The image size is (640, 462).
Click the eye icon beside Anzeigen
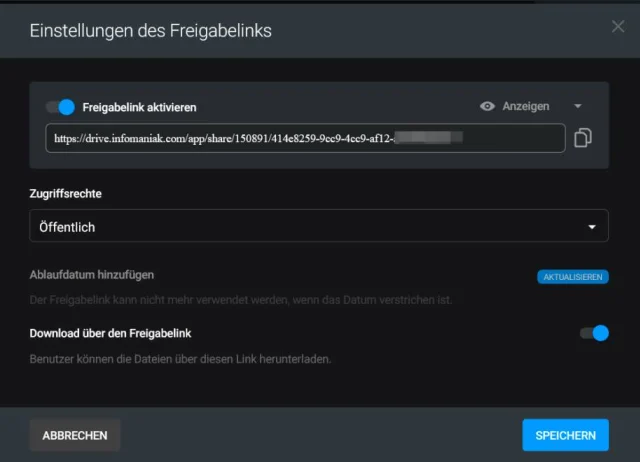click(x=488, y=106)
